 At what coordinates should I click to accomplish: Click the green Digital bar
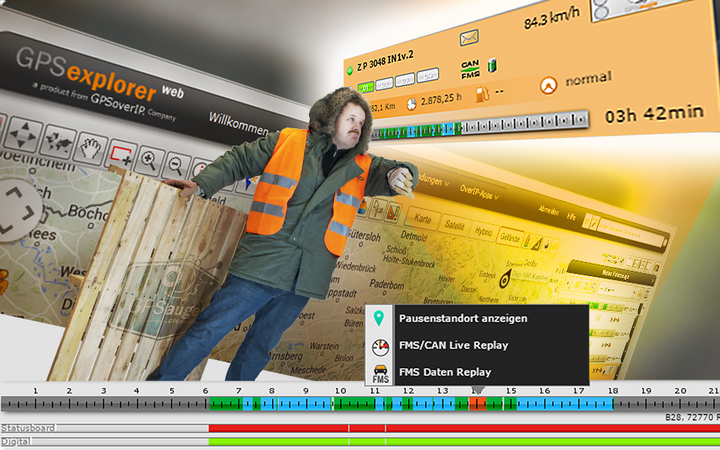tap(464, 441)
